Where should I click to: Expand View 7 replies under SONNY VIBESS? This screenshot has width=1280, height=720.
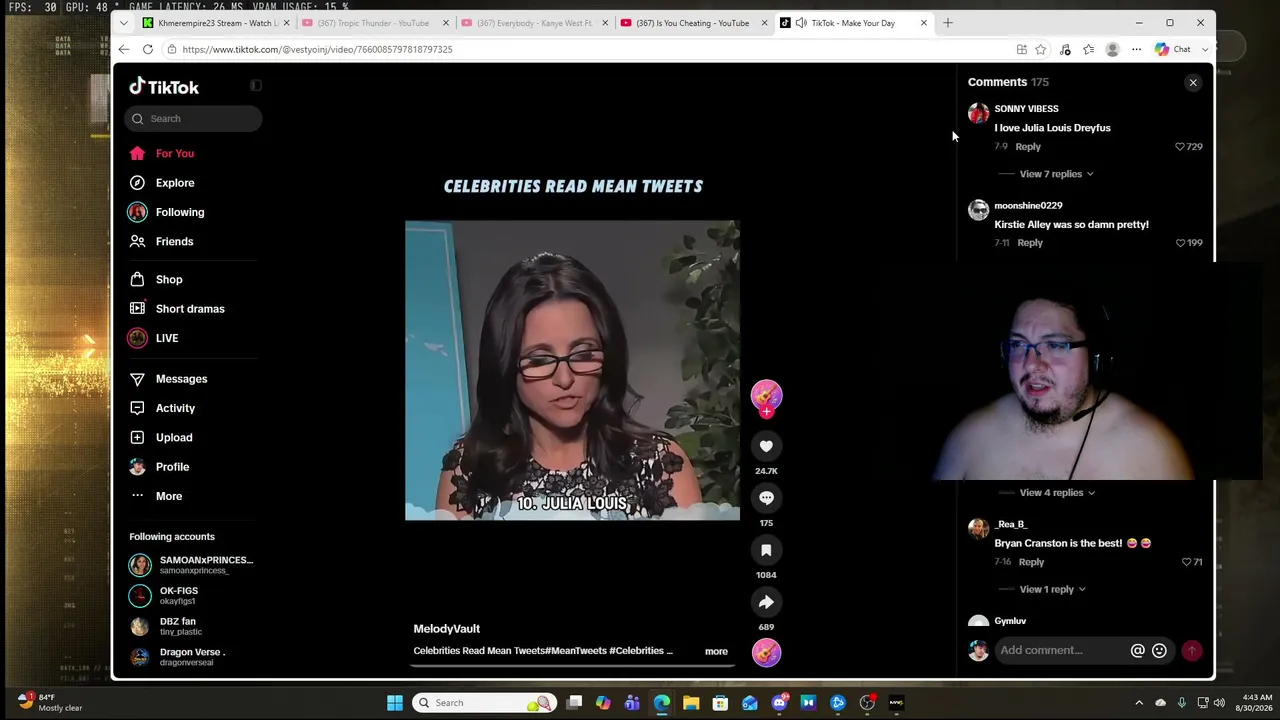[x=1056, y=174]
